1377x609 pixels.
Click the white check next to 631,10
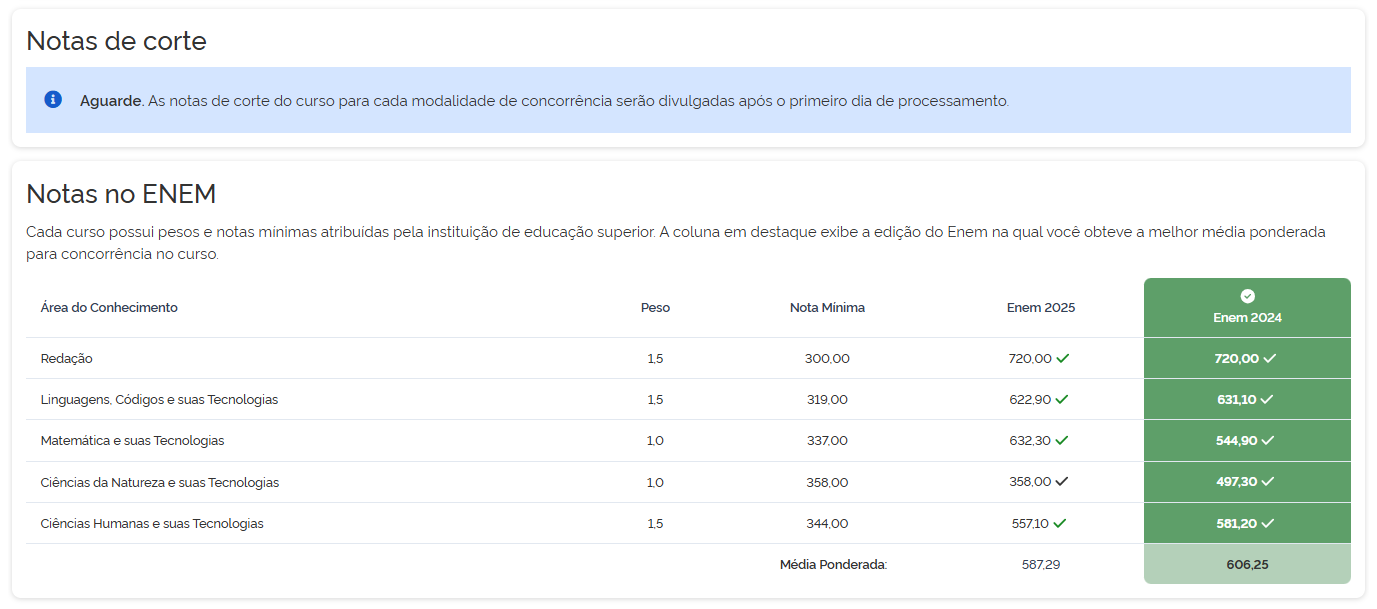click(1267, 399)
